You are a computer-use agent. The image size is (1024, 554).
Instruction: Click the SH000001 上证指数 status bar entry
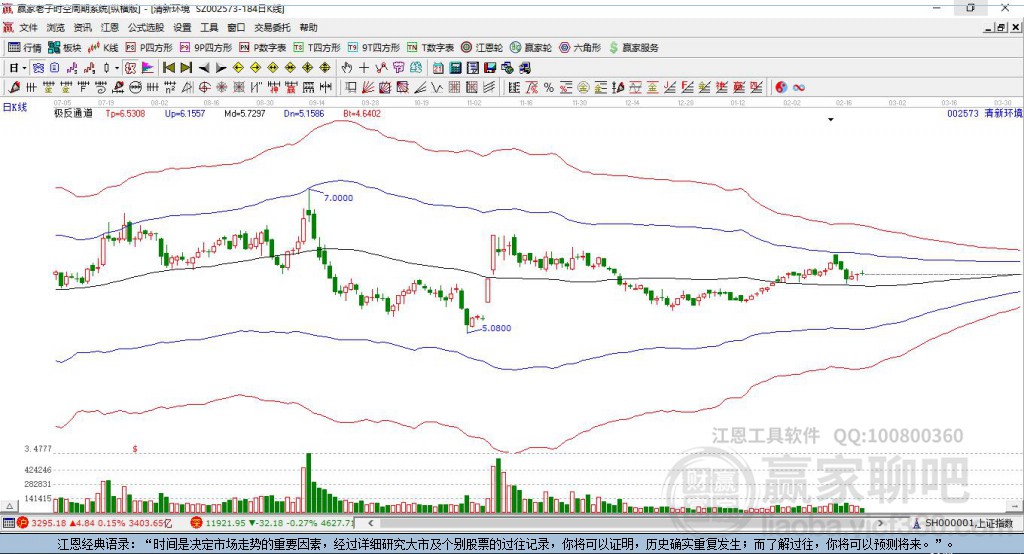click(967, 523)
